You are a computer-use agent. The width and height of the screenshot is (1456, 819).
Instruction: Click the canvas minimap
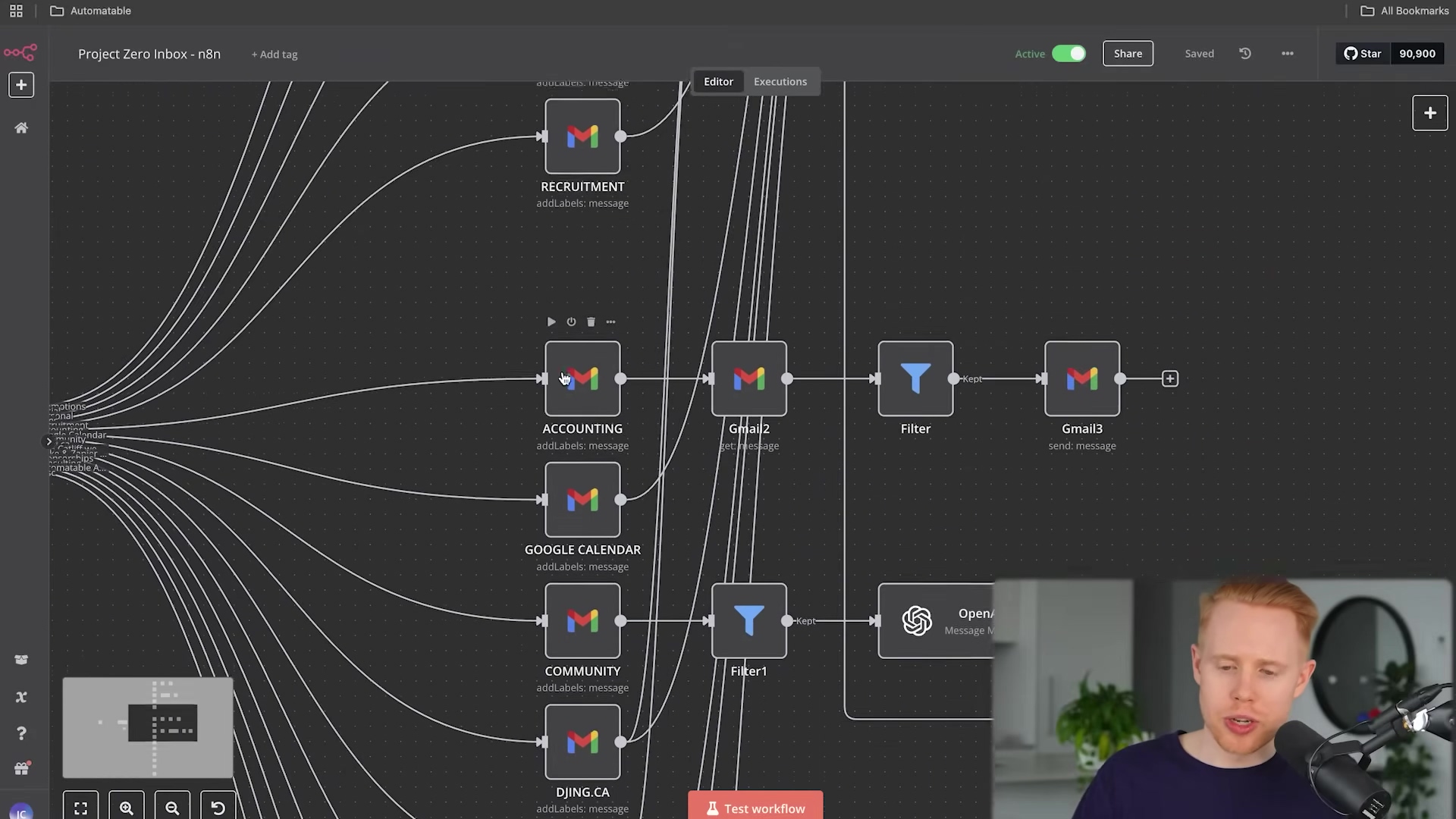pos(148,728)
